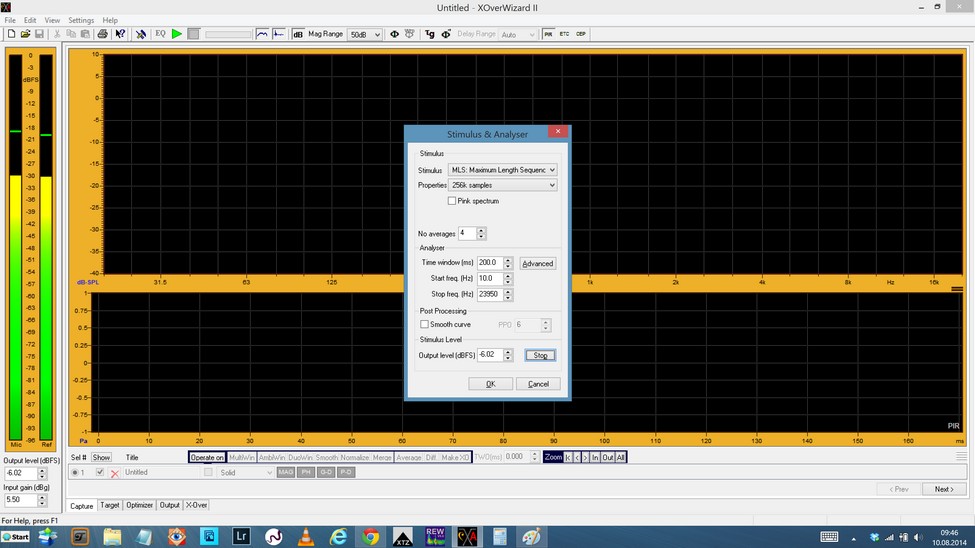Switch to the X-Over tab
This screenshot has width=975, height=548.
pos(196,505)
